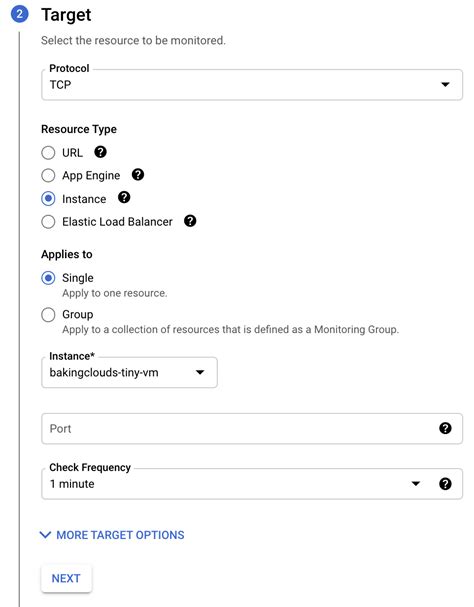Select the Group applies-to option
This screenshot has width=474, height=607.
pos(48,314)
